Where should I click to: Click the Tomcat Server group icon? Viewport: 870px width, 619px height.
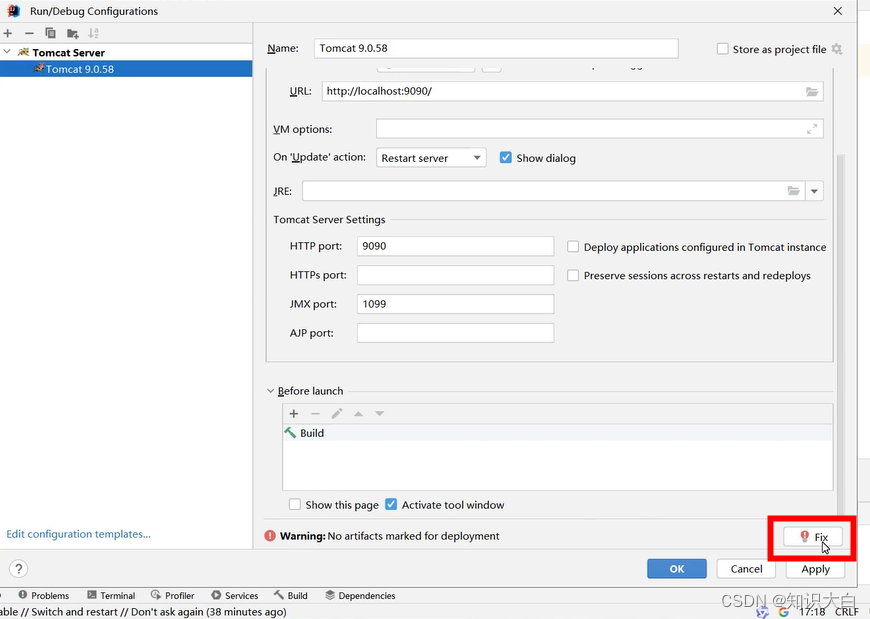23,52
